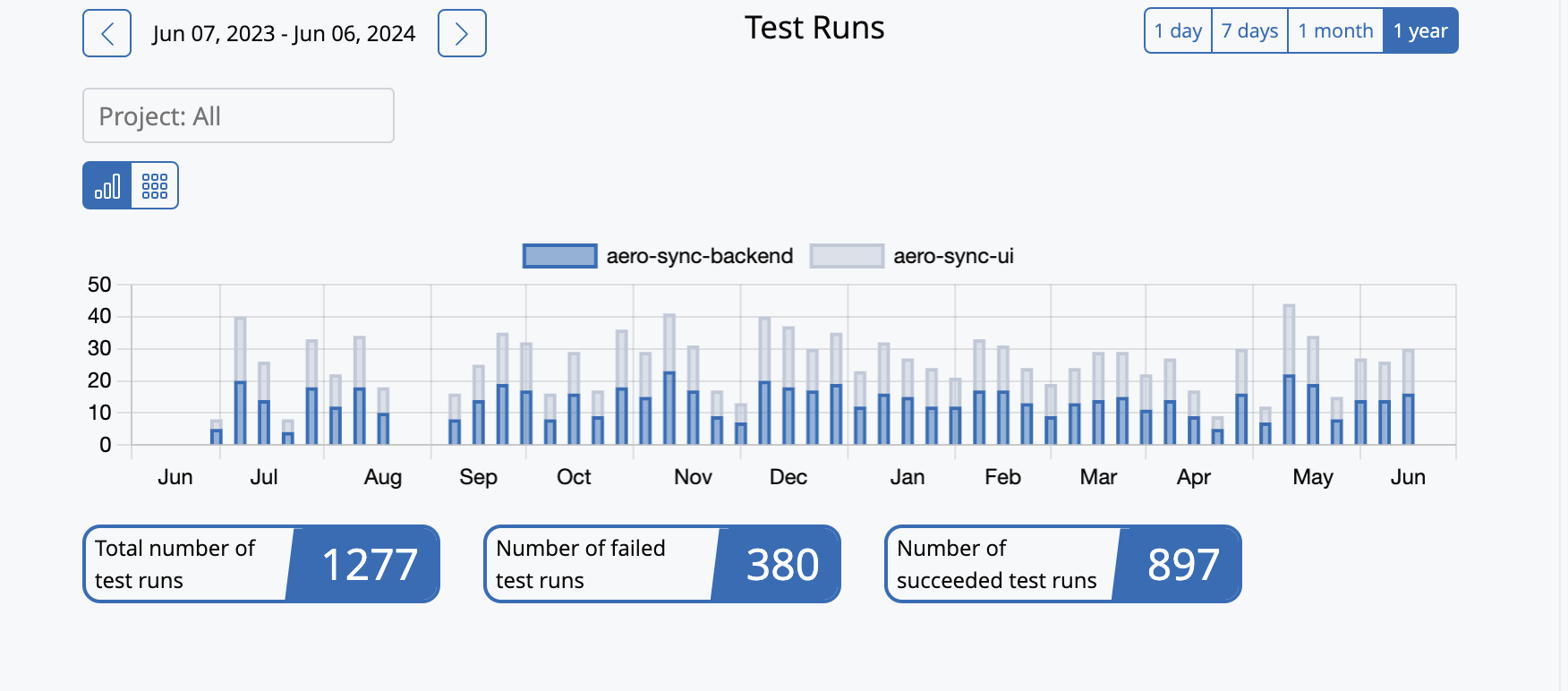Click the total count 1277

pyautogui.click(x=370, y=565)
